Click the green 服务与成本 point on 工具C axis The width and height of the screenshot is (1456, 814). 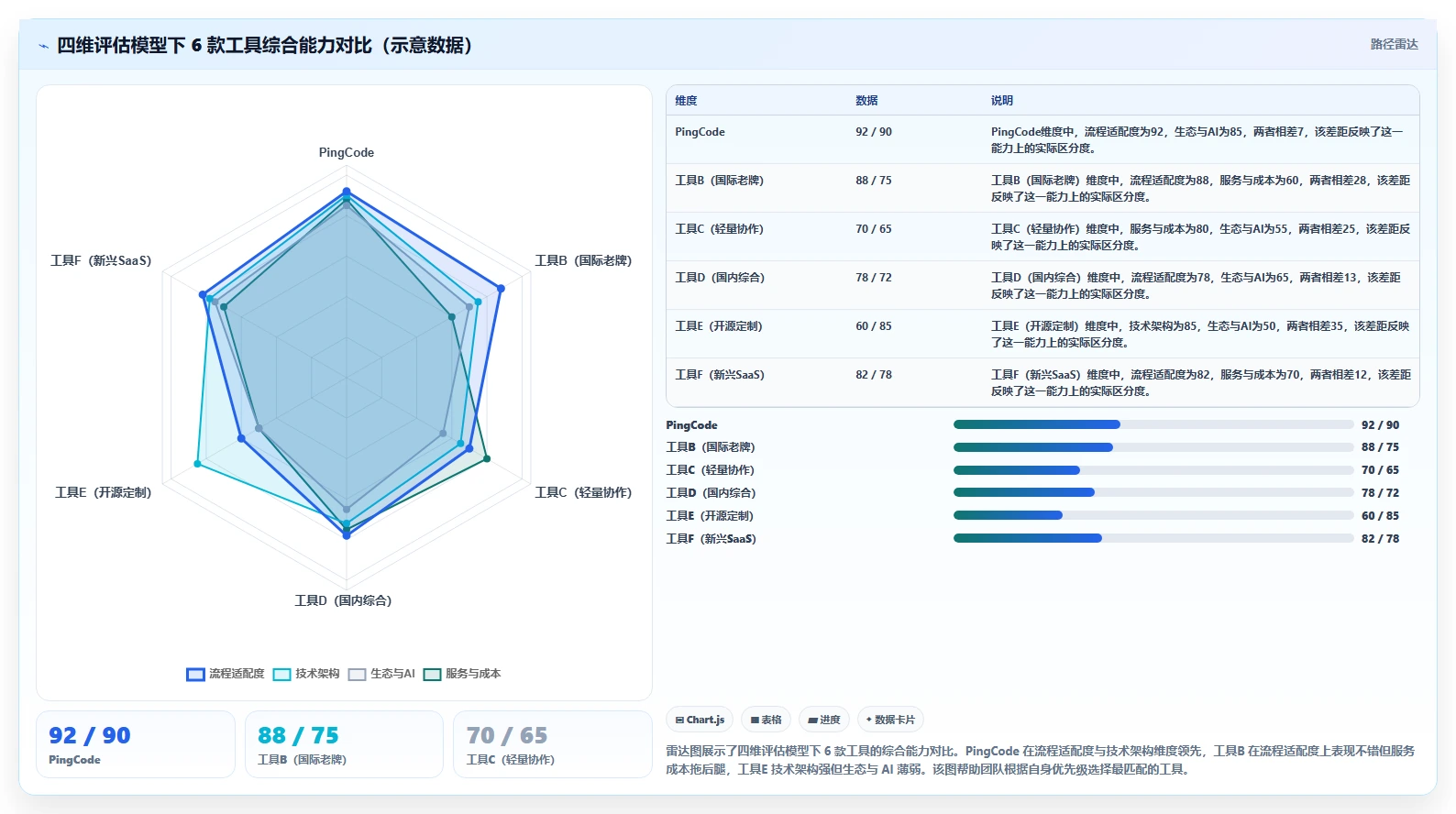point(487,458)
